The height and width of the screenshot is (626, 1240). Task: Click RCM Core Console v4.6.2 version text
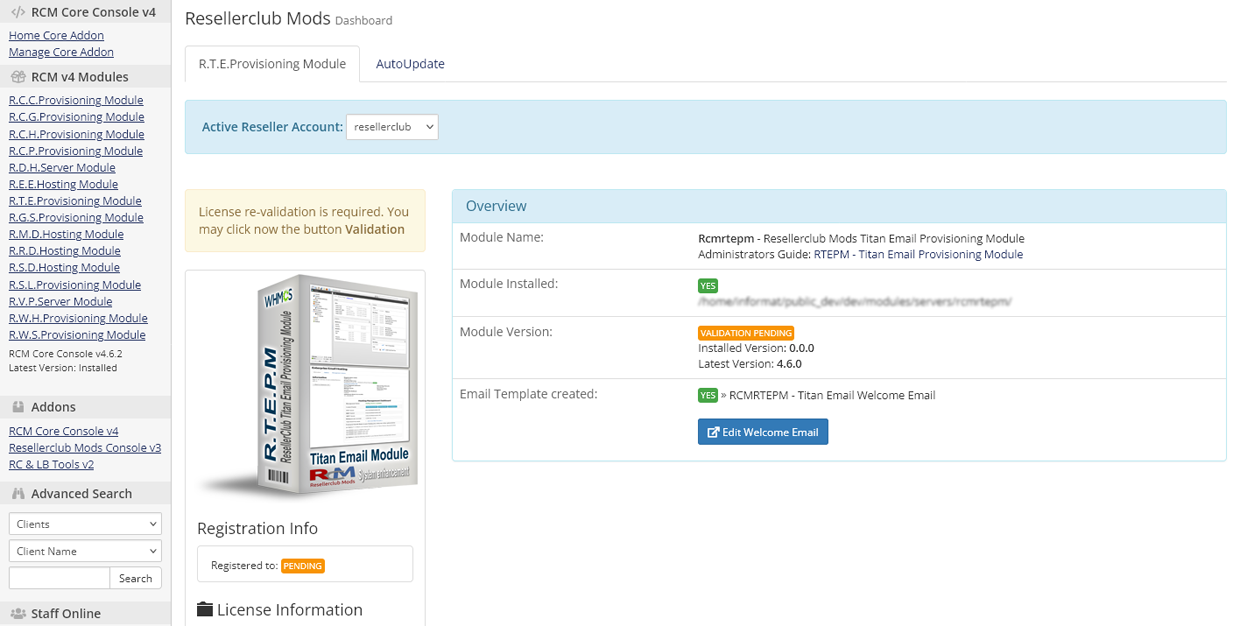tap(66, 353)
